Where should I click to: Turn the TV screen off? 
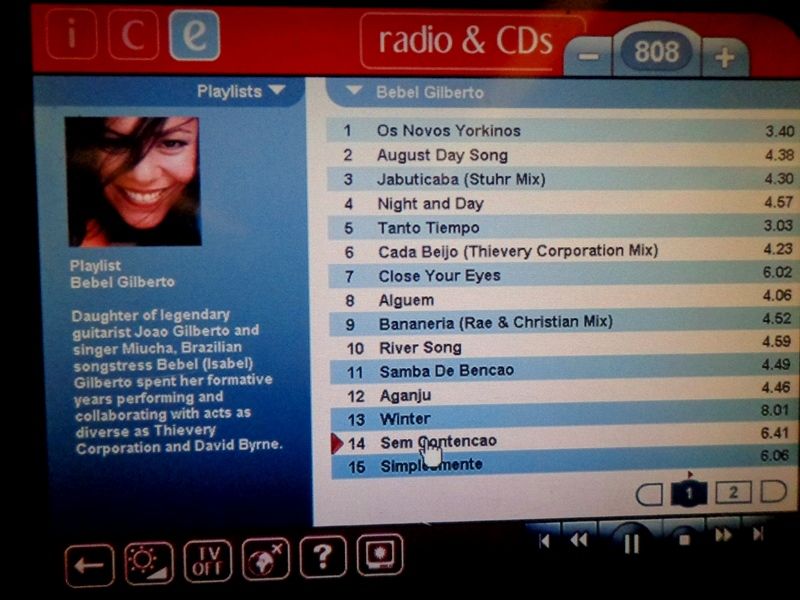[207, 561]
